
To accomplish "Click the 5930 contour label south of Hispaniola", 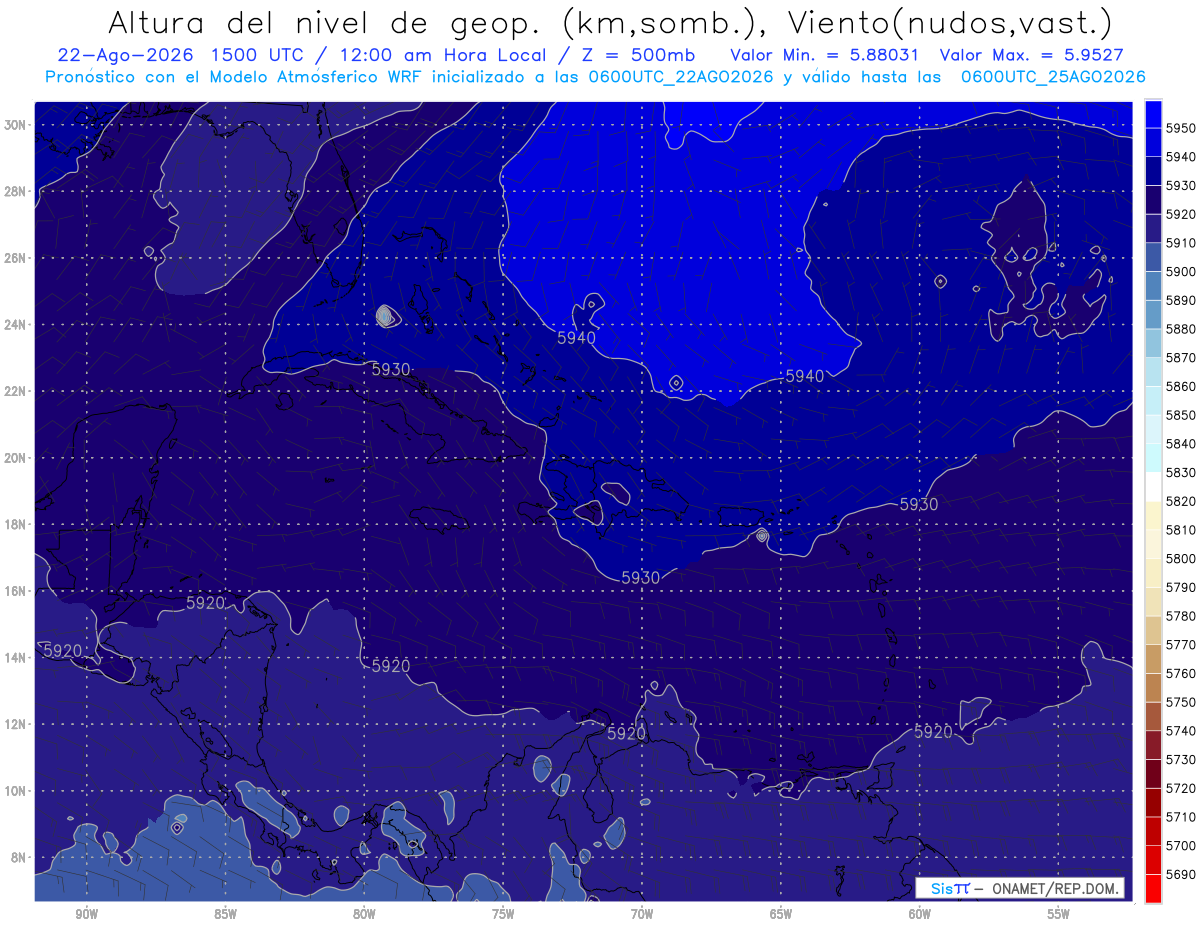I will (641, 578).
